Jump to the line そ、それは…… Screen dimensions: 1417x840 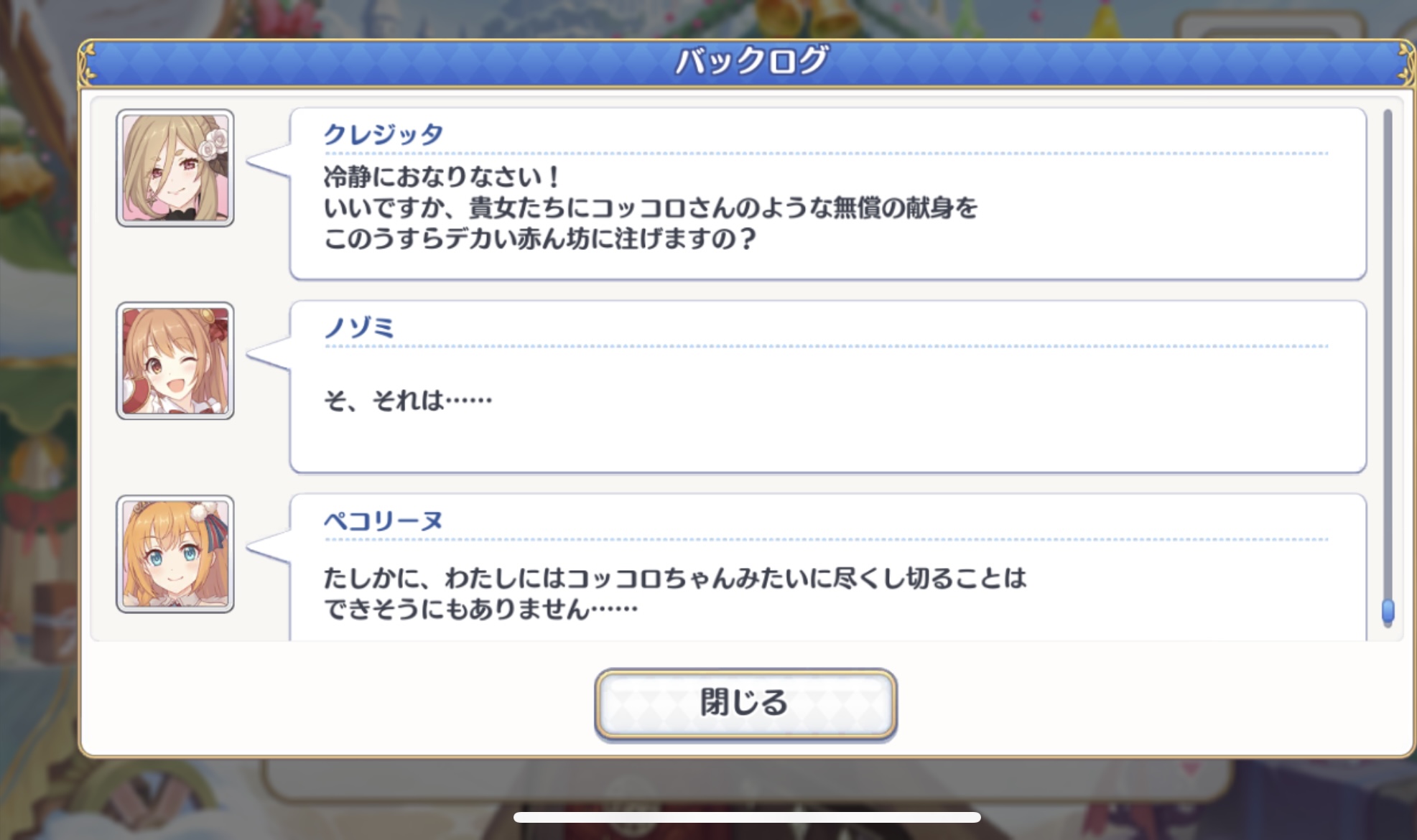408,400
